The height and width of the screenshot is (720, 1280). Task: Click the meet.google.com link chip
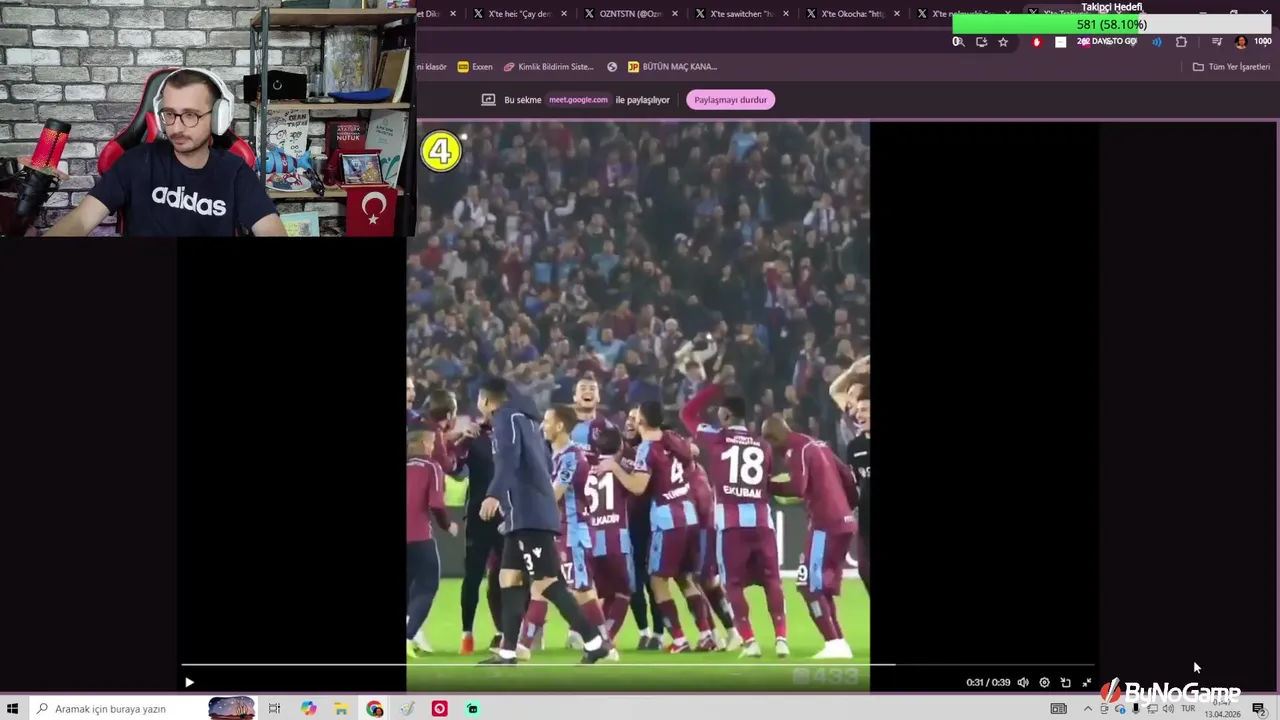[x=578, y=100]
